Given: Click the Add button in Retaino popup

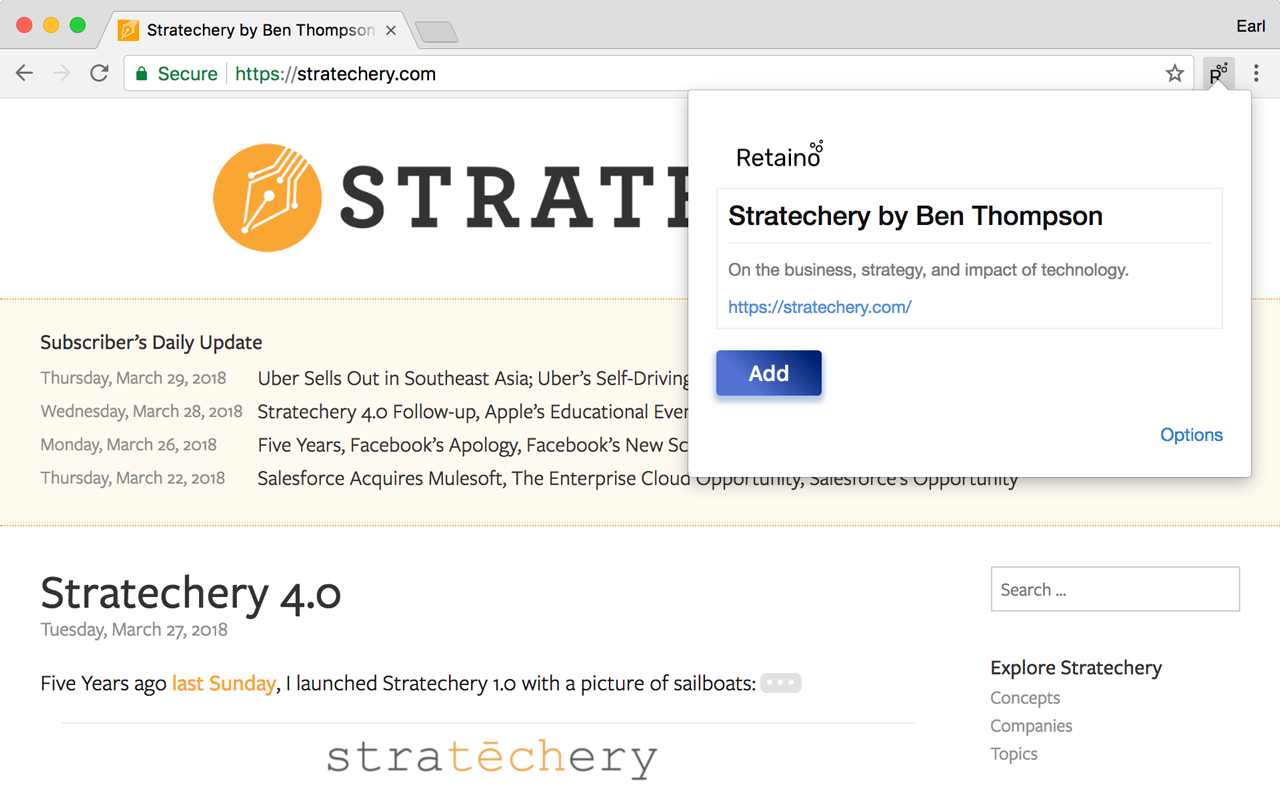Looking at the screenshot, I should coord(769,373).
